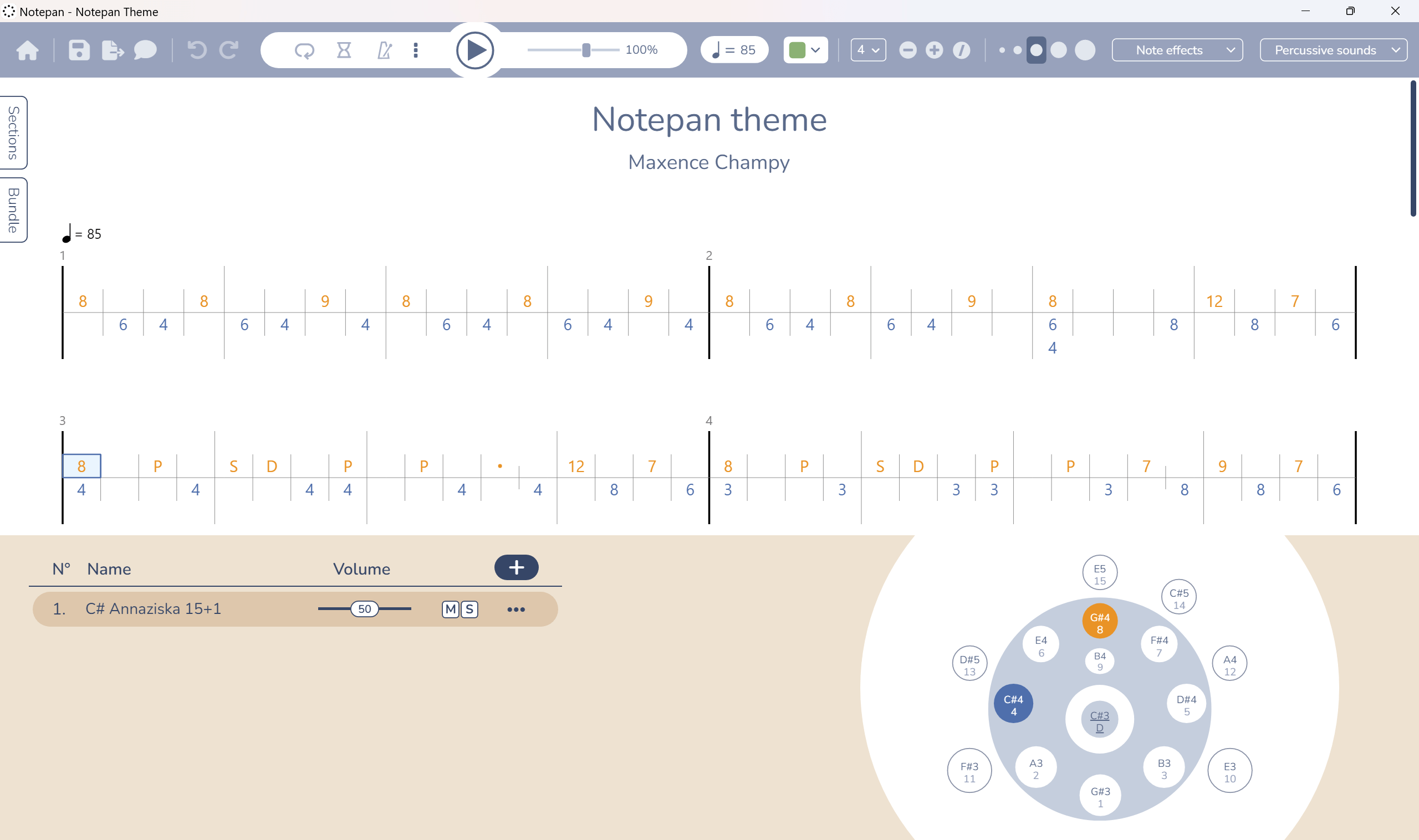Toggle the metronome icon
Image resolution: width=1419 pixels, height=840 pixels.
(384, 50)
